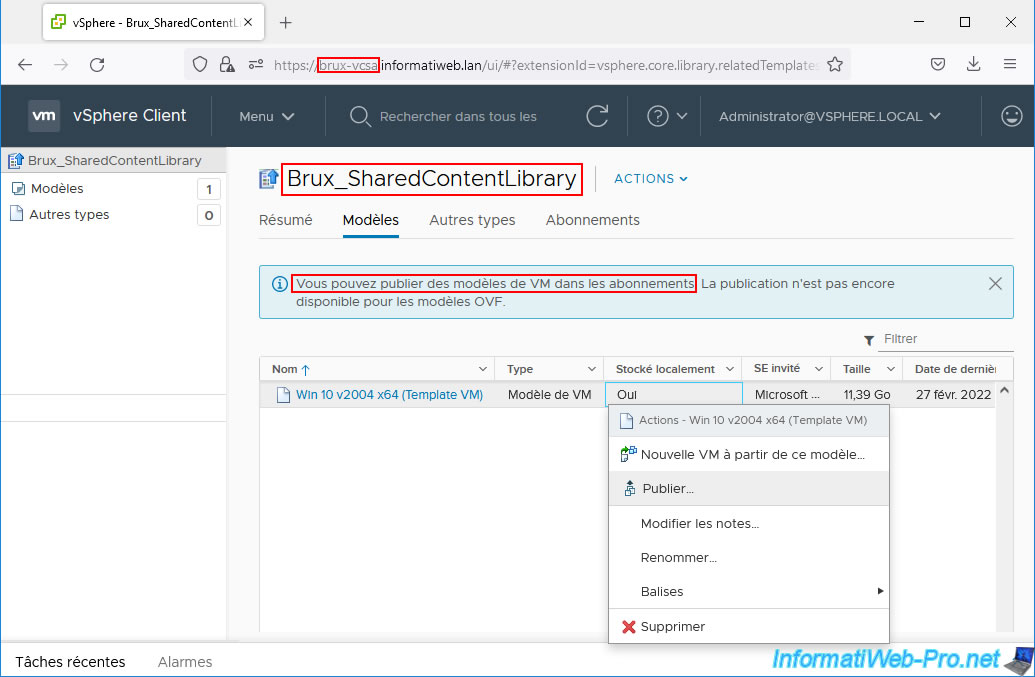Select Modèles in the left sidebar

click(57, 189)
